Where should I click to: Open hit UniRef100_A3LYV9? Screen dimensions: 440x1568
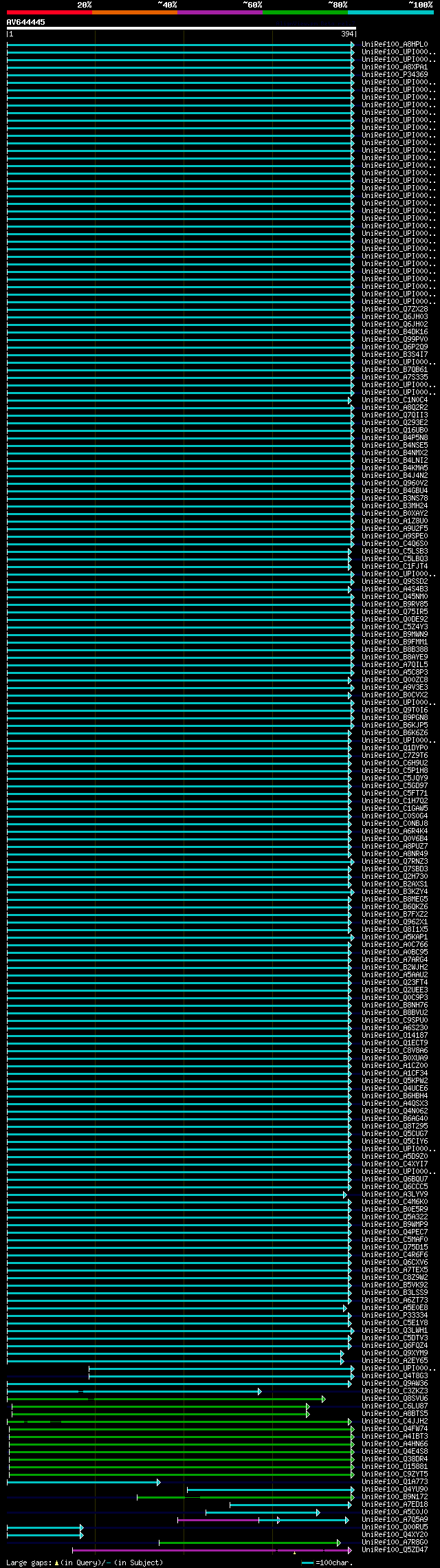tap(395, 1195)
